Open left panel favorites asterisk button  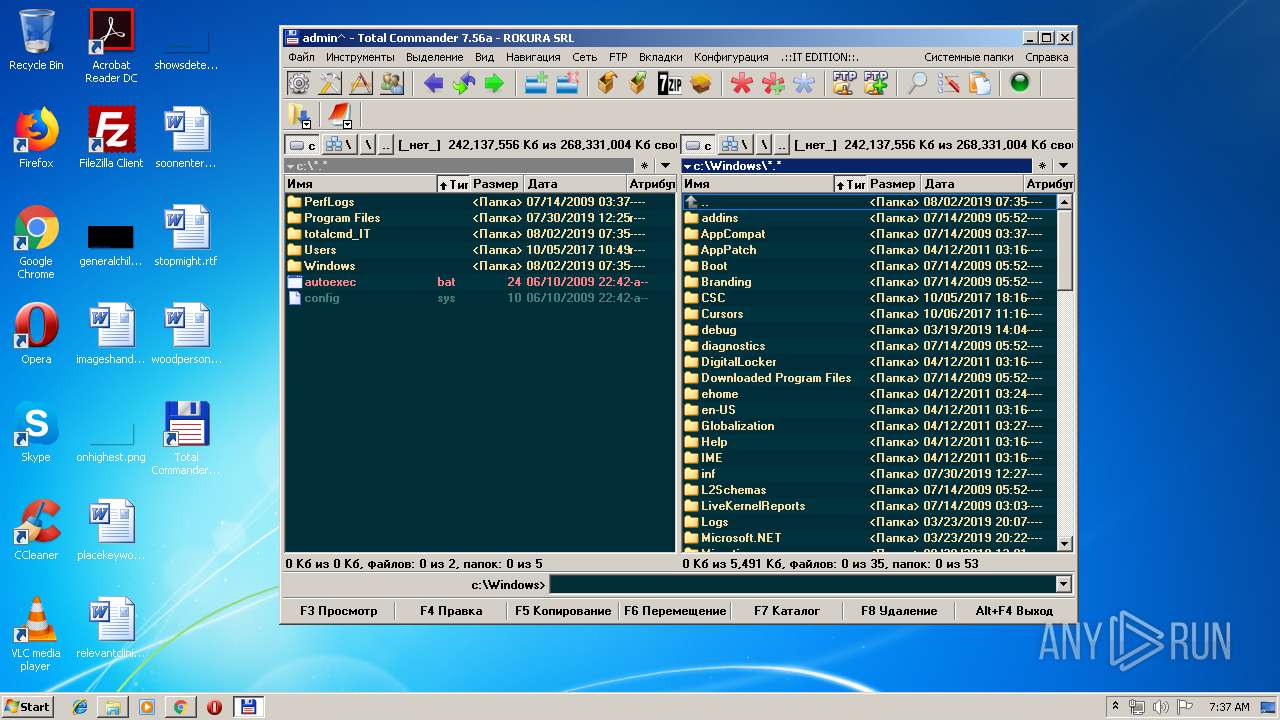tap(645, 166)
